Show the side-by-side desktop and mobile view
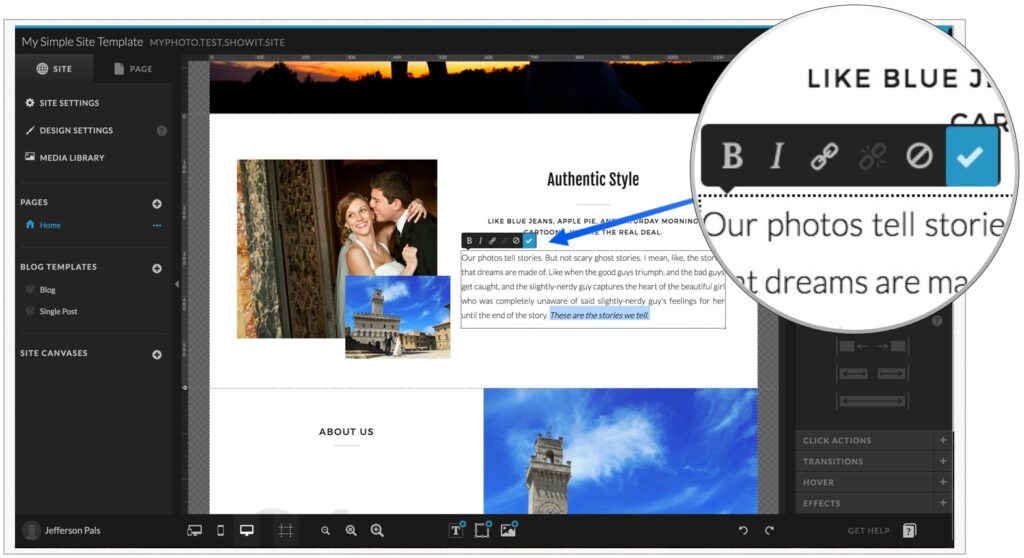Viewport: 1024px width, 558px height. coord(195,531)
